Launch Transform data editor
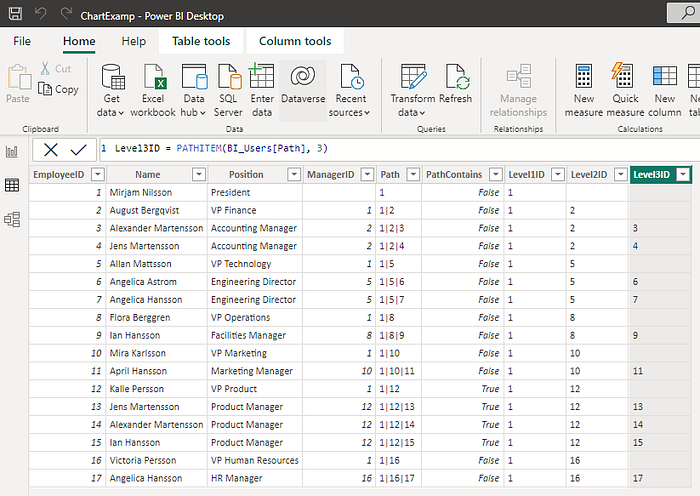 [412, 90]
